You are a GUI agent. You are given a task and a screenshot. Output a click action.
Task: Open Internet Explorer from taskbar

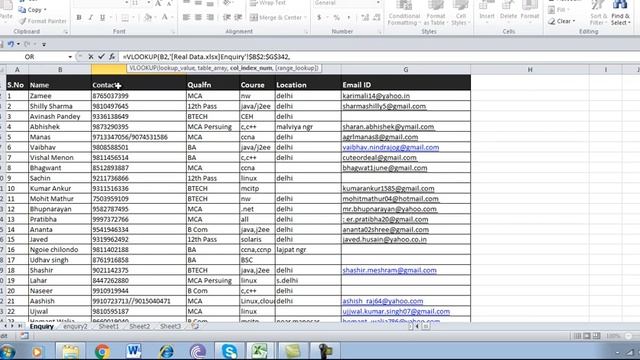pos(166,351)
